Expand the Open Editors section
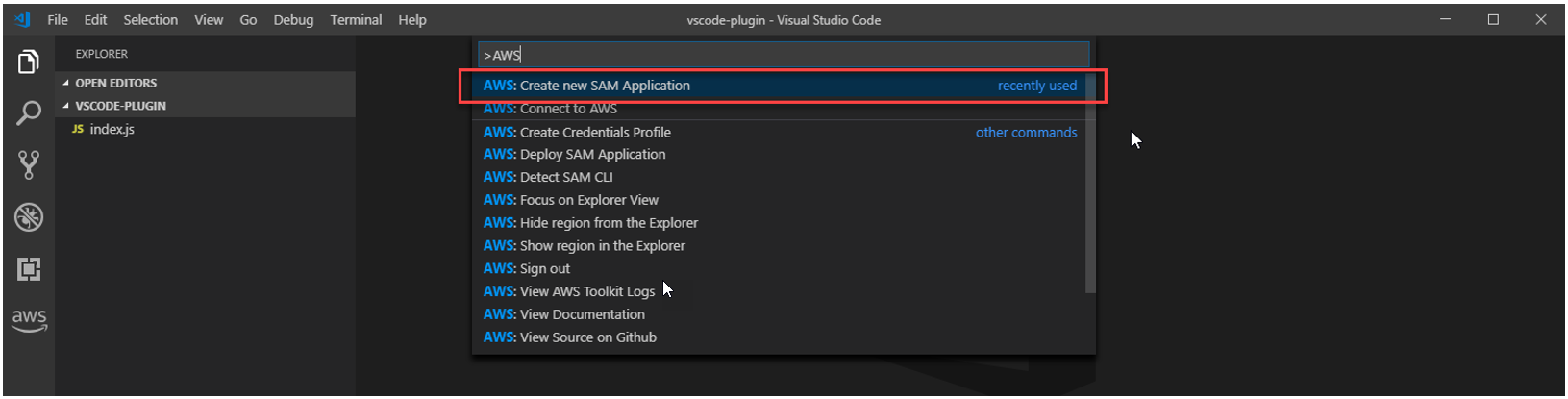Image resolution: width=1568 pixels, height=399 pixels. (x=115, y=83)
